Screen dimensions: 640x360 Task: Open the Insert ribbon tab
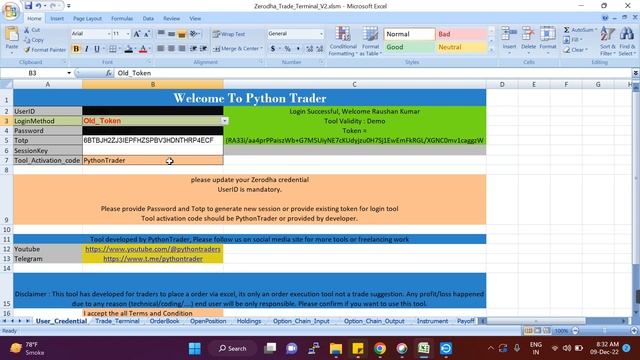(57, 18)
